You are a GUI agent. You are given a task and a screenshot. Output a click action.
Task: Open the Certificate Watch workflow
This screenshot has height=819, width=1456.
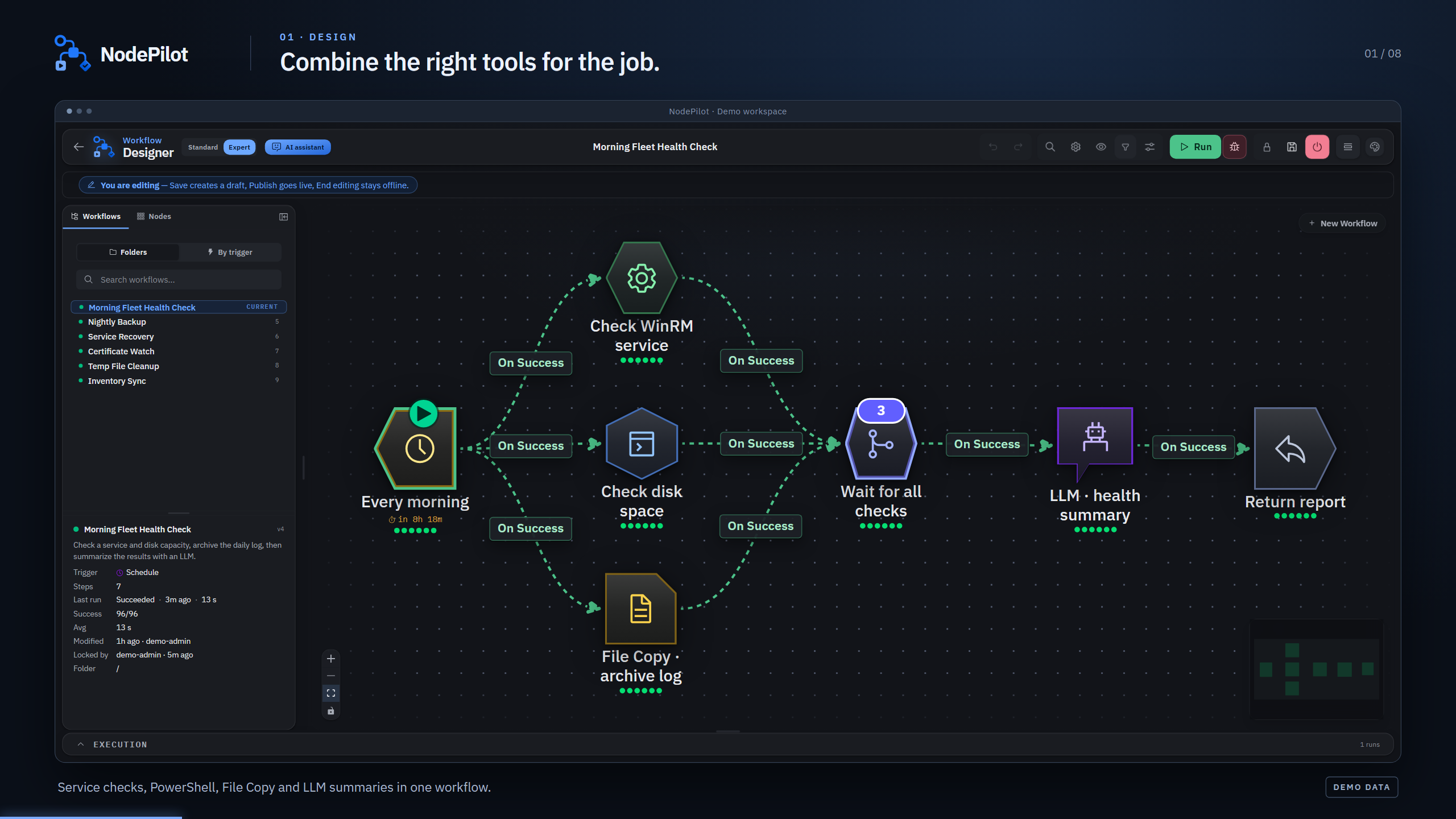coord(179,351)
